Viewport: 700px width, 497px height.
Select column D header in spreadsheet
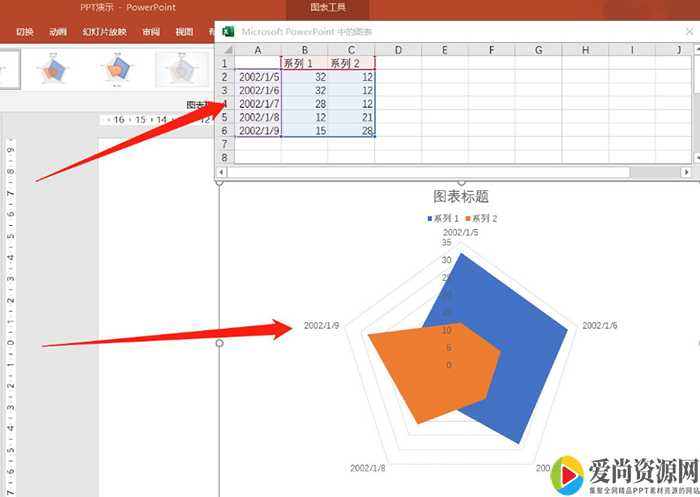tap(398, 49)
